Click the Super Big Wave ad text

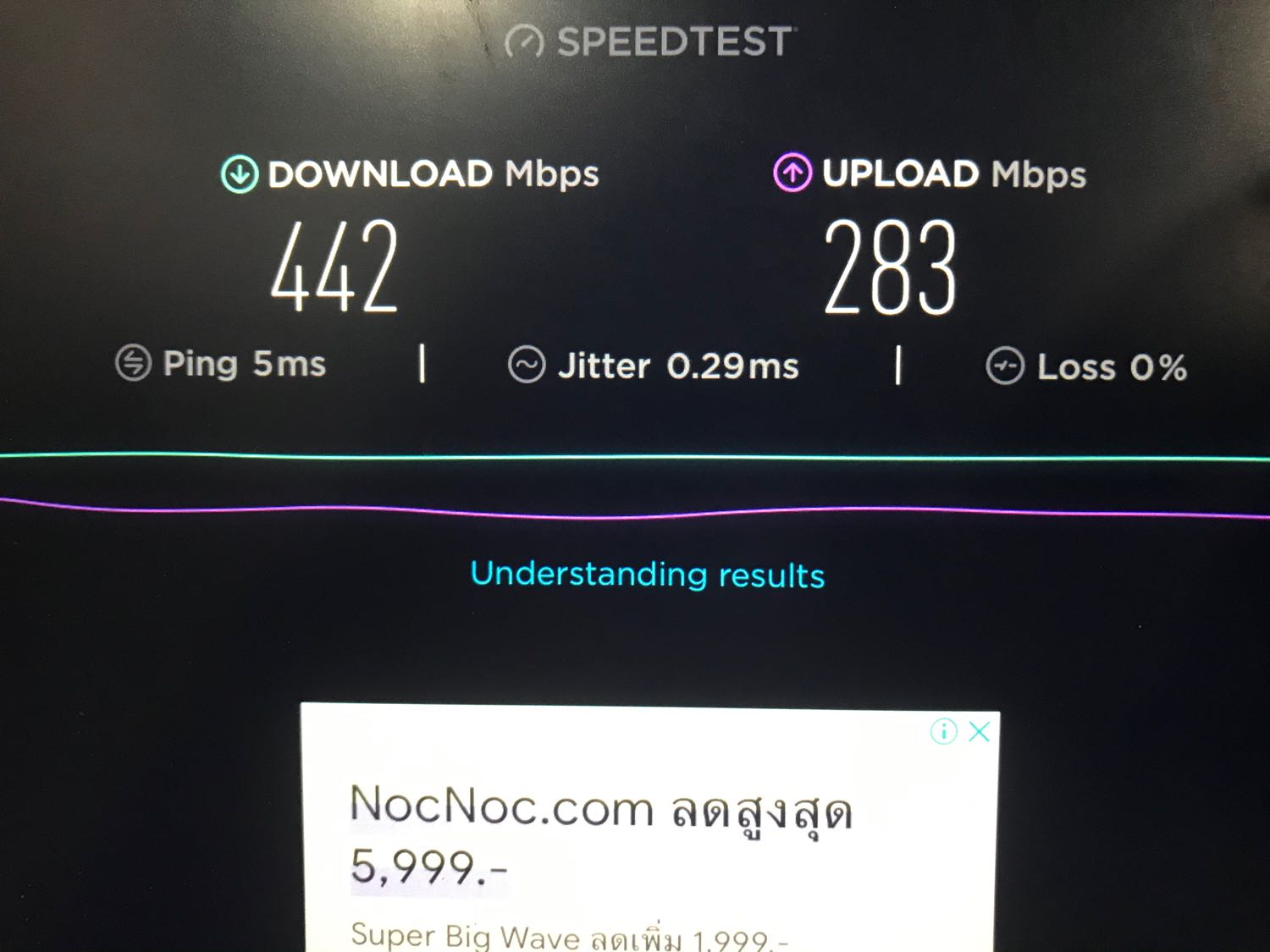click(x=570, y=937)
